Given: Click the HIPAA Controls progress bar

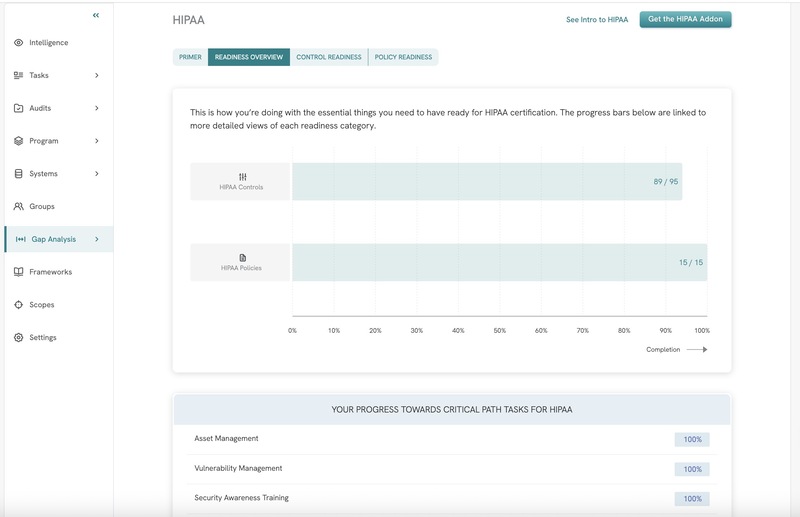Looking at the screenshot, I should pos(487,182).
